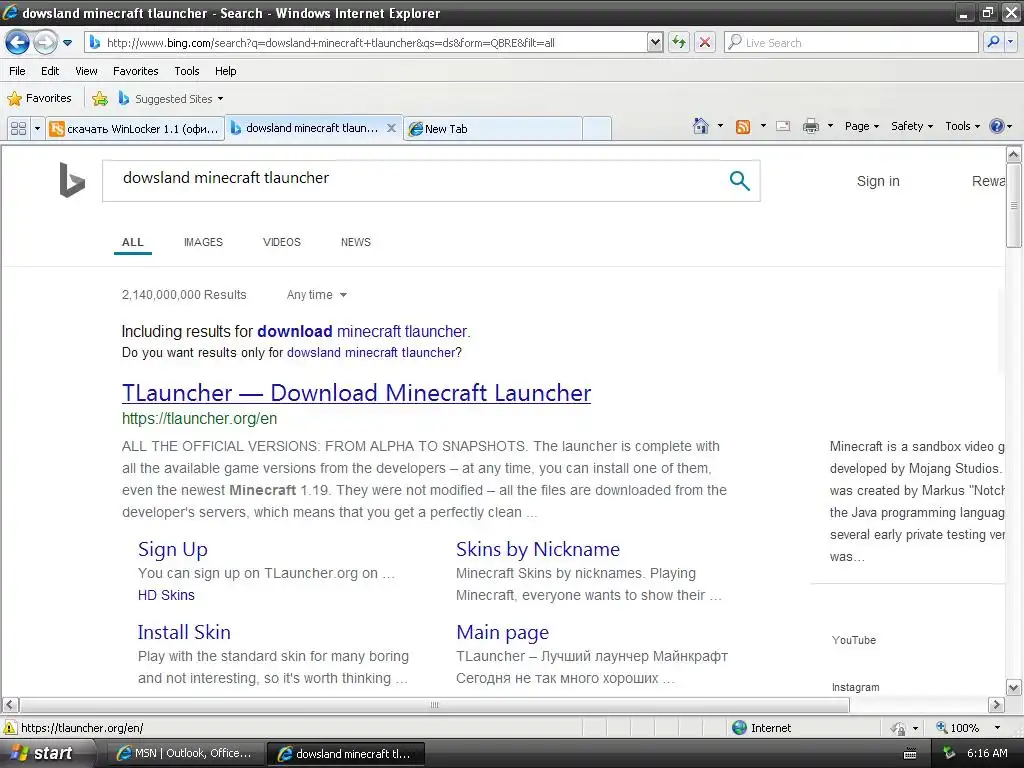This screenshot has height=768, width=1024.
Task: Click the download minecraft tlauncher suggestion link
Action: point(362,331)
